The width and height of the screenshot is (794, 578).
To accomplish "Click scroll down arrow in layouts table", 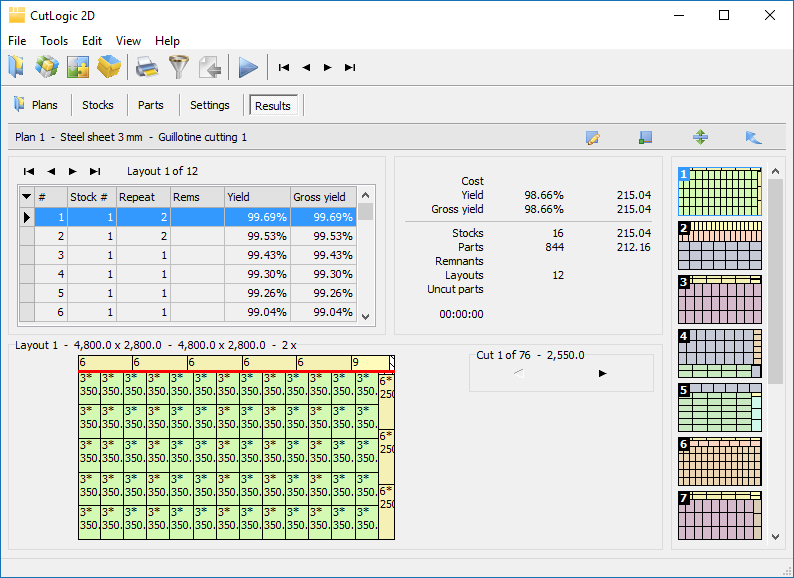I will click(366, 317).
